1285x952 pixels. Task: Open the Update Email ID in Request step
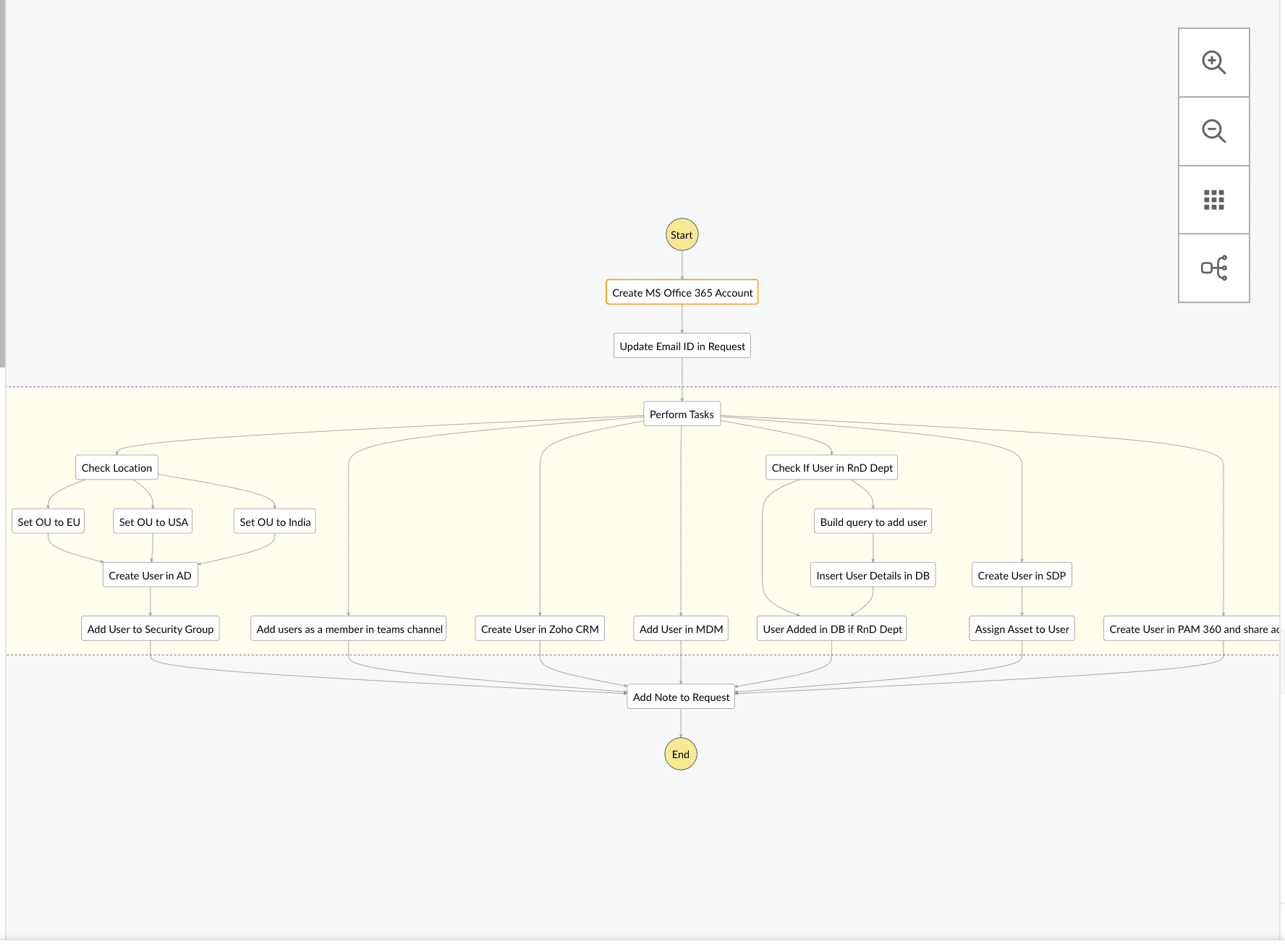(681, 345)
